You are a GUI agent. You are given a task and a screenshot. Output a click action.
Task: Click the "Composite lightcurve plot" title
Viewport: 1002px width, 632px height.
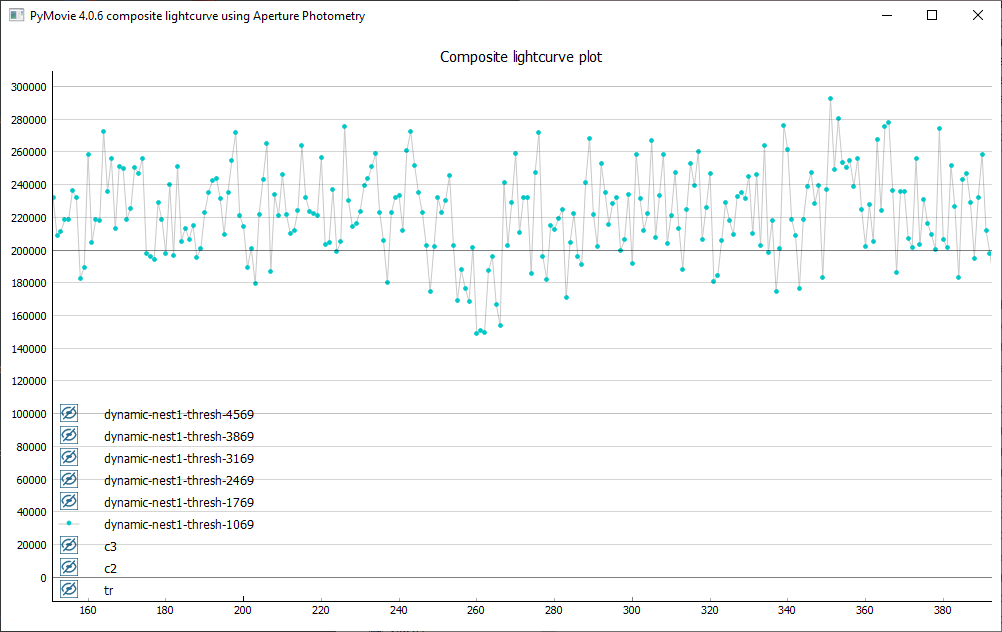pyautogui.click(x=521, y=57)
